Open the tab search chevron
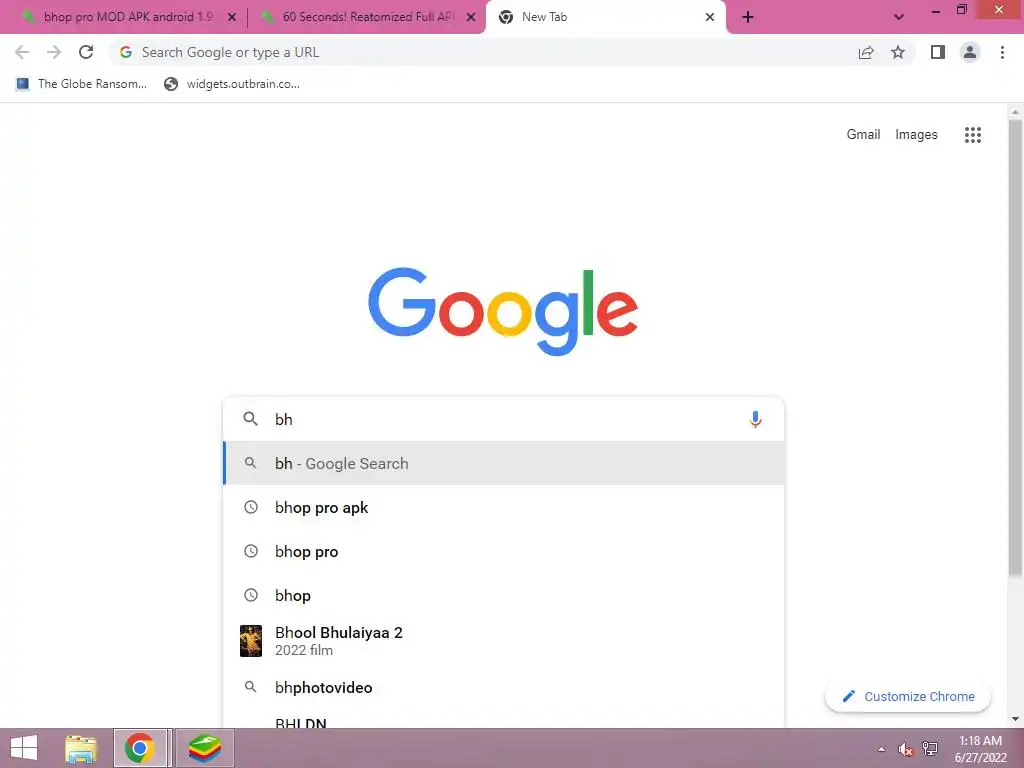Viewport: 1024px width, 768px height. (x=899, y=17)
